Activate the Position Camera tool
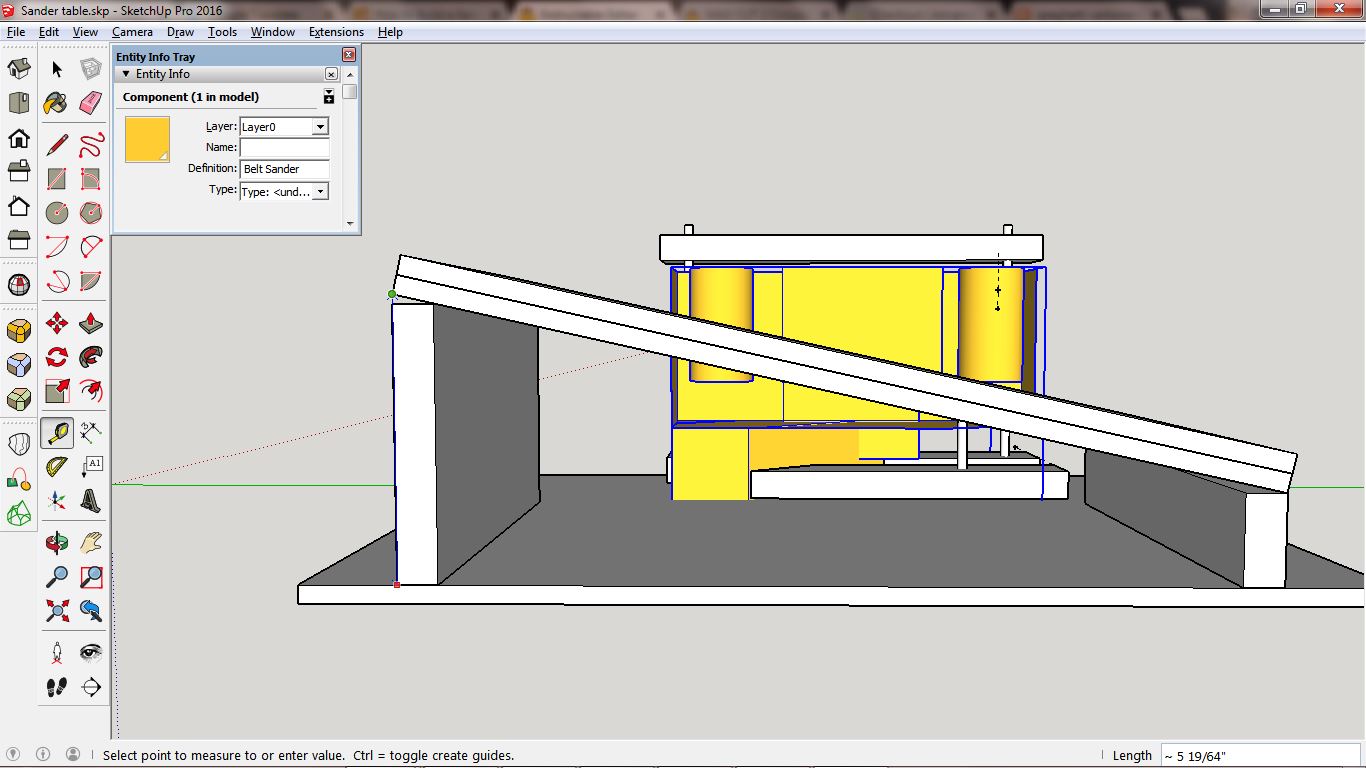The width and height of the screenshot is (1366, 768). click(x=57, y=653)
